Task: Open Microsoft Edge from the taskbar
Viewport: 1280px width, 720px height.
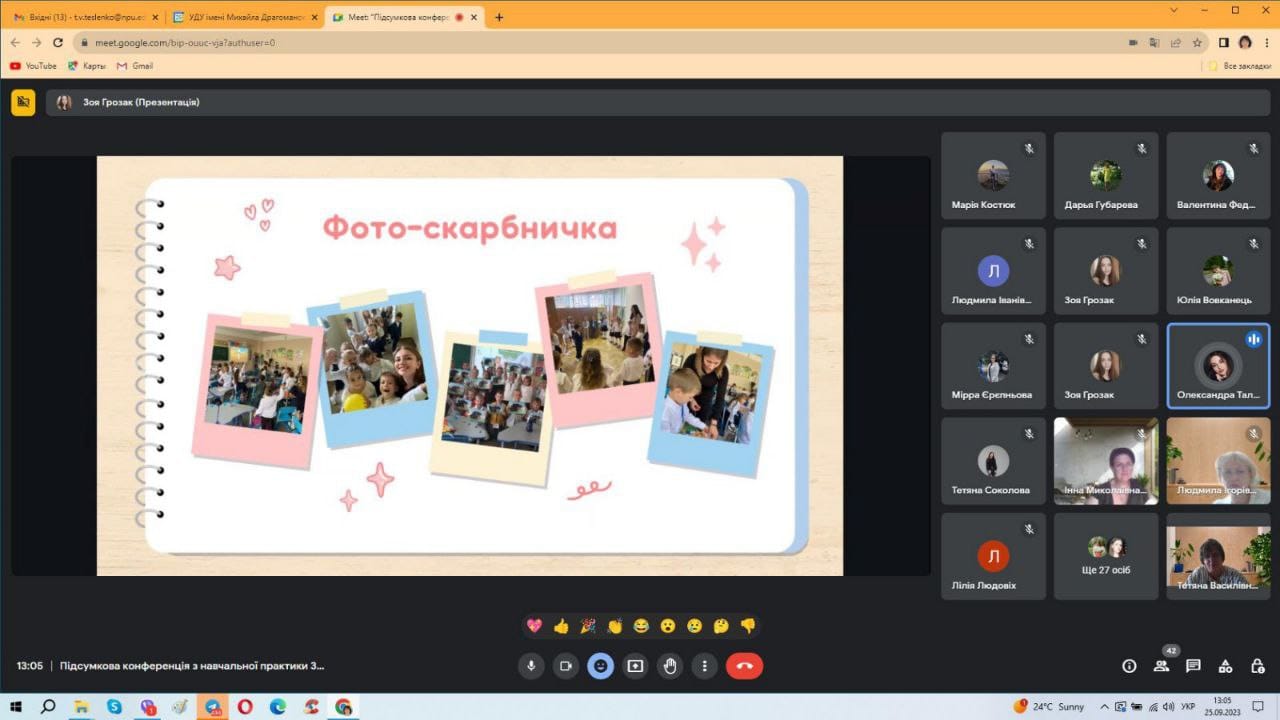Action: (278, 706)
